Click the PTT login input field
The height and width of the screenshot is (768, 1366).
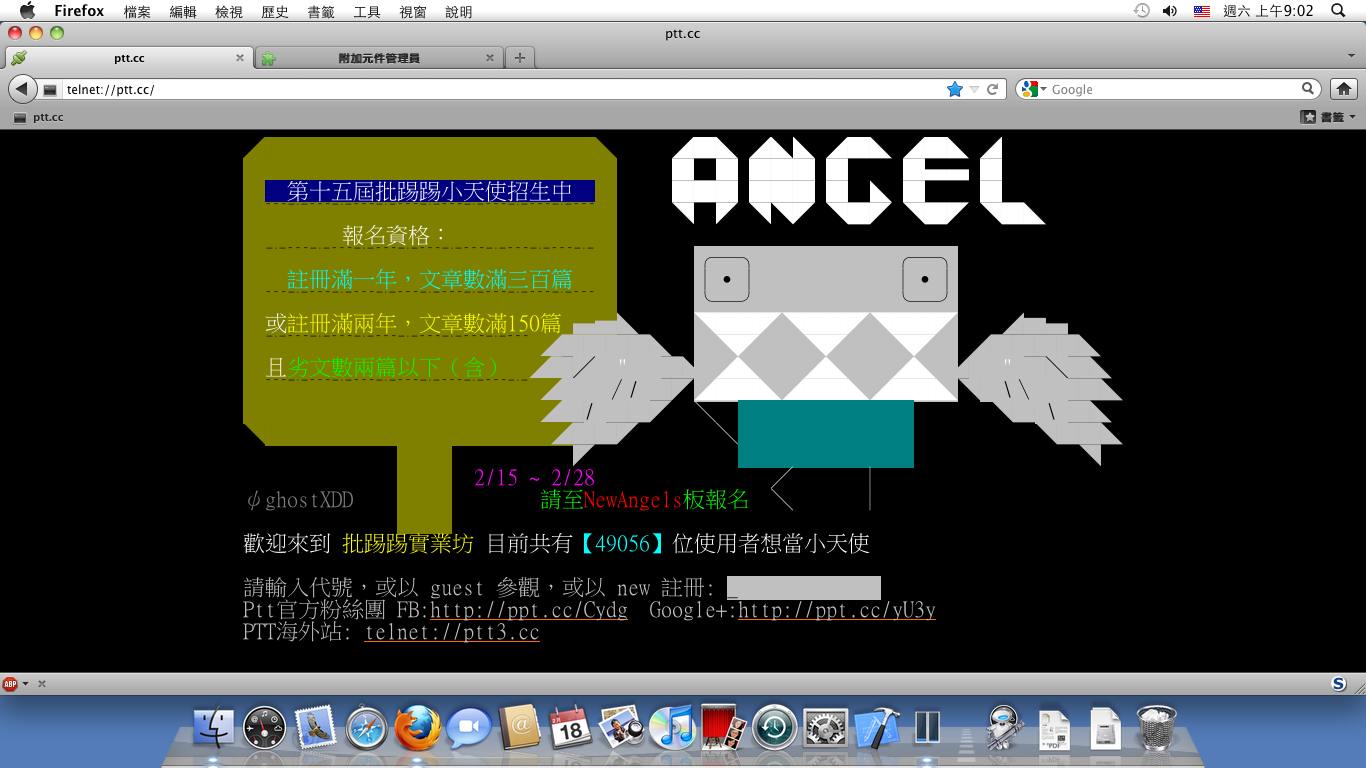[x=804, y=588]
